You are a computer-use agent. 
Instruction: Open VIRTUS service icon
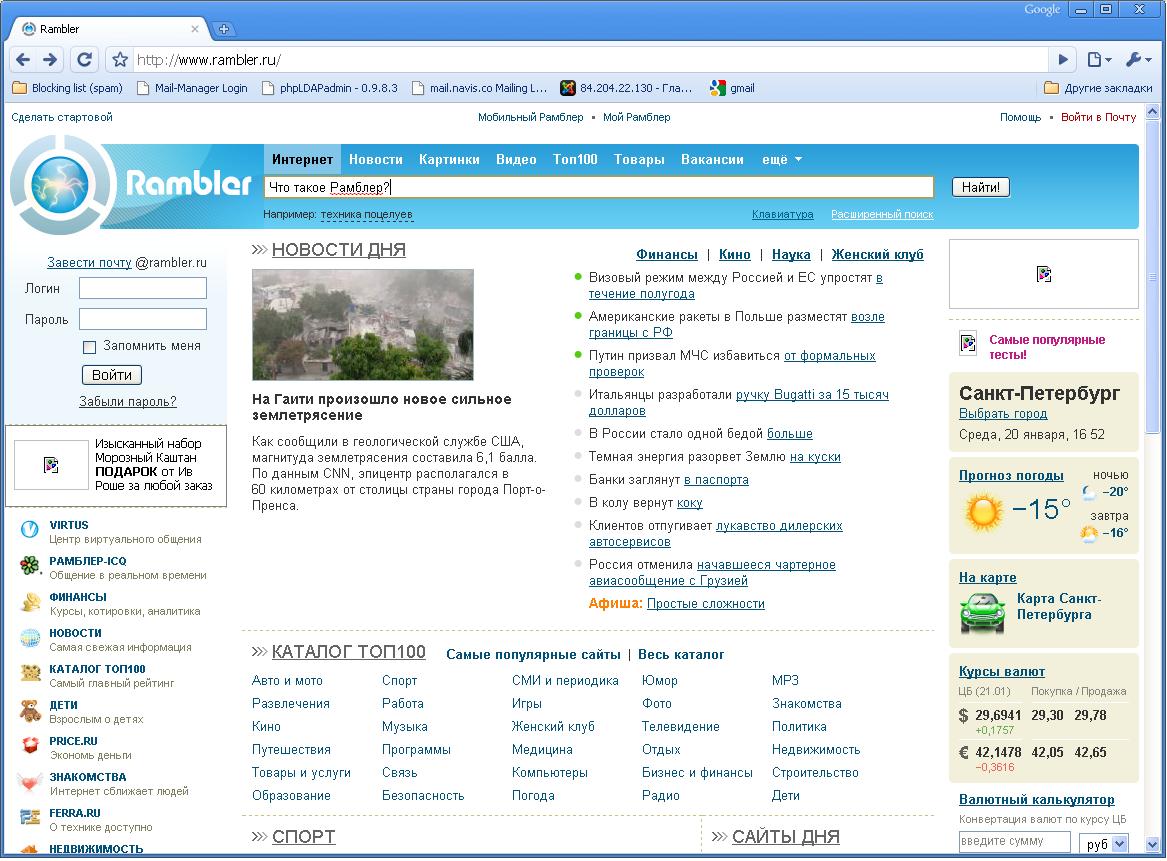30,529
